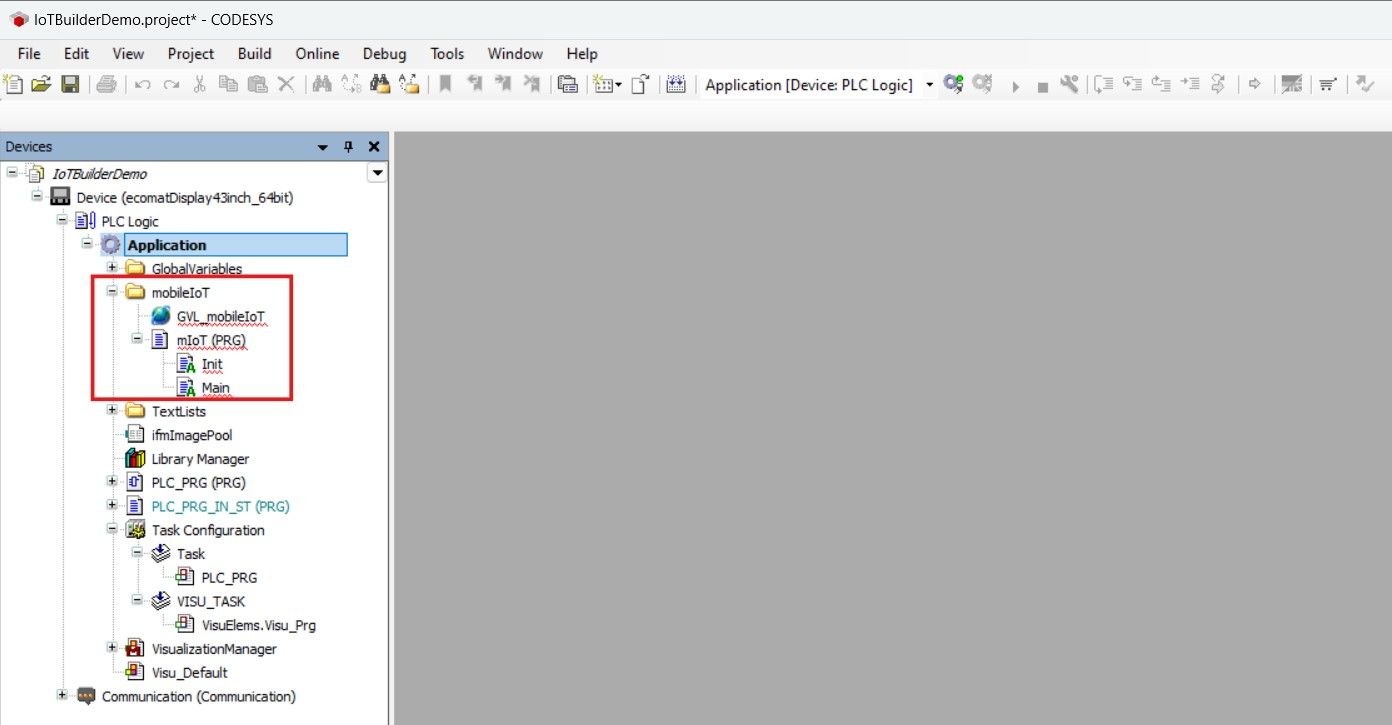Collapse the VISU_TASK node

pos(137,601)
